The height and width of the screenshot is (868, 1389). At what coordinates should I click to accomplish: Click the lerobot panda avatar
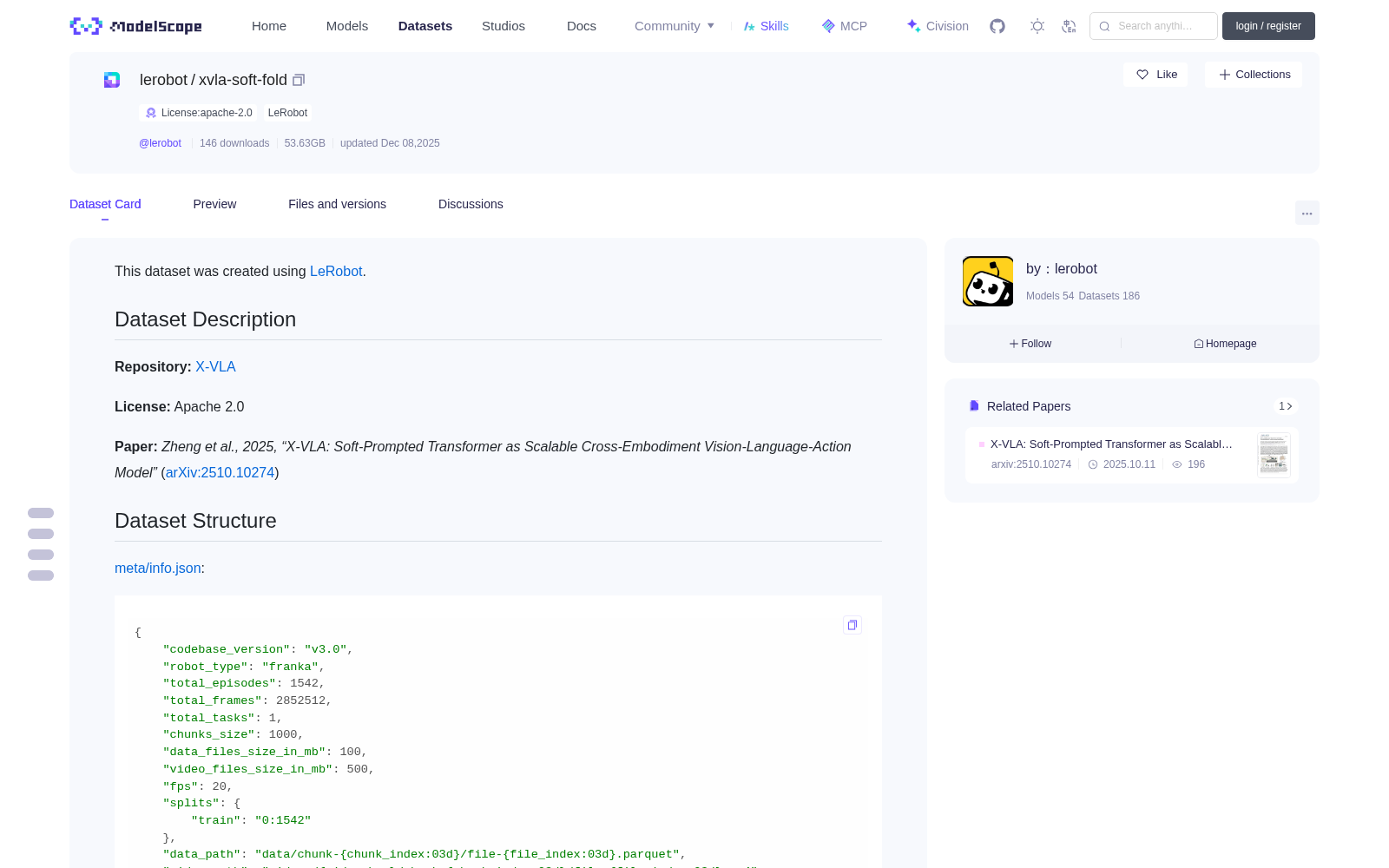(988, 281)
